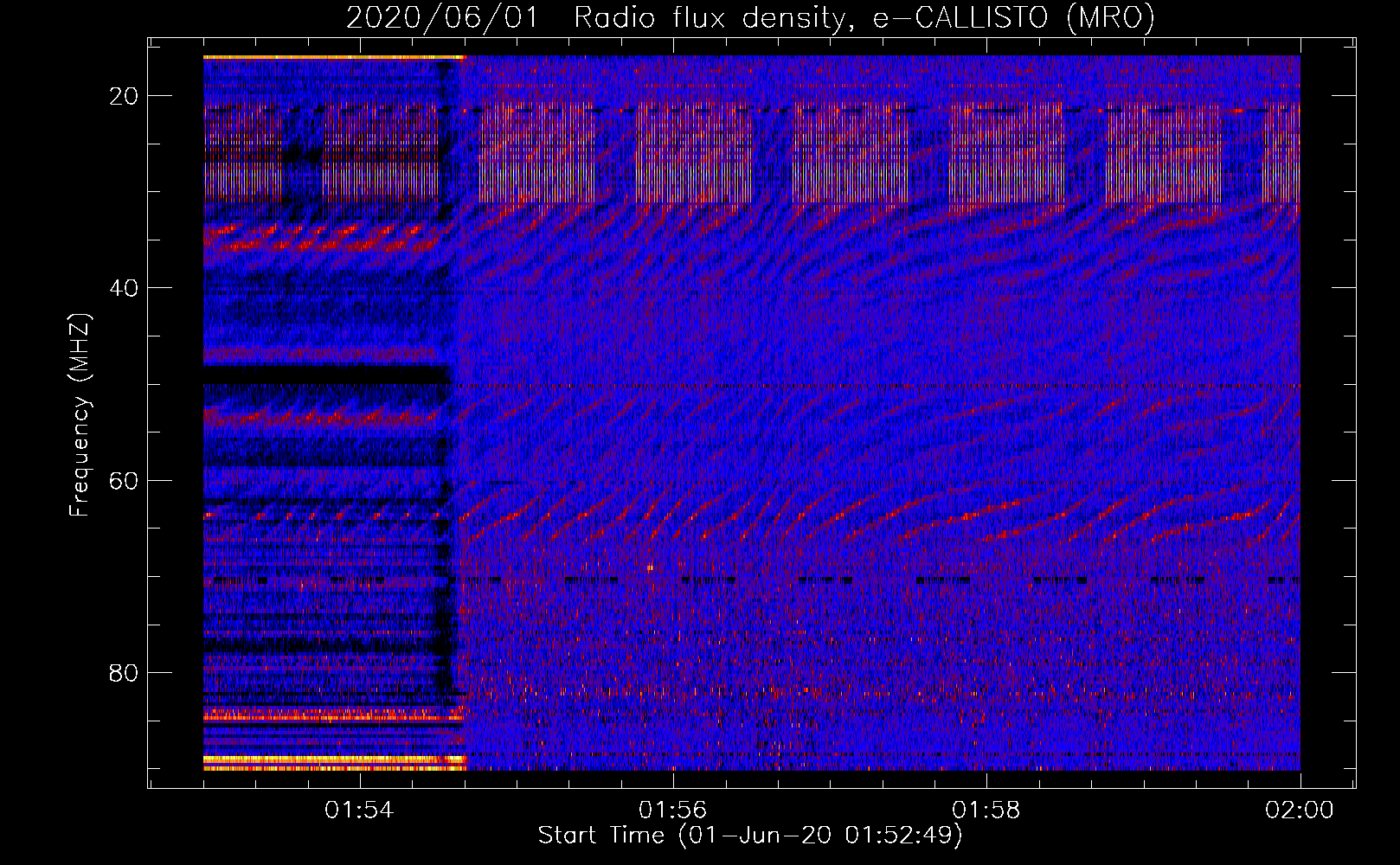1400x865 pixels.
Task: Click the 60 MHz frequency tick label
Action: [124, 480]
